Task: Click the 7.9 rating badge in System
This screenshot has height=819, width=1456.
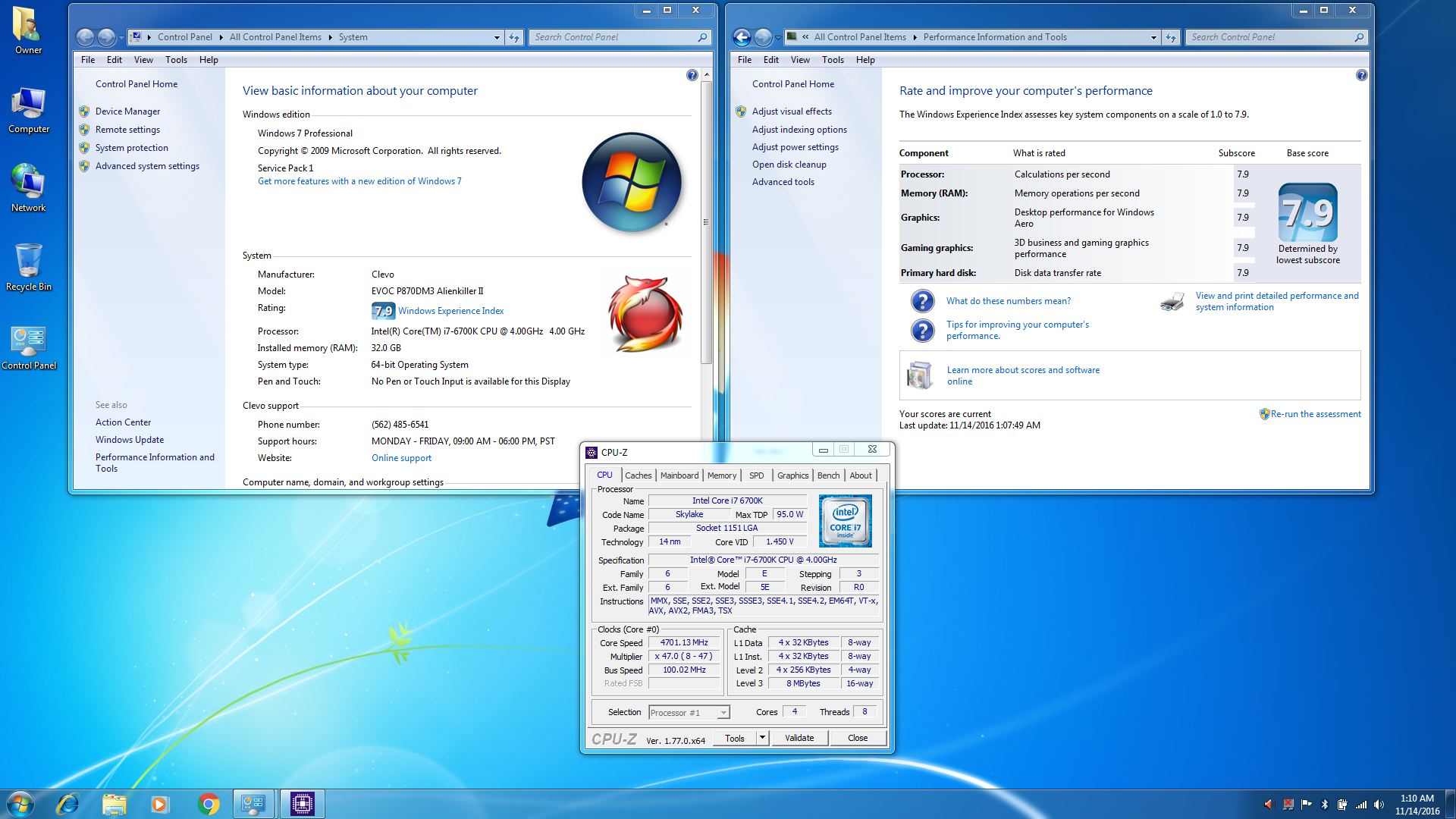Action: pos(383,311)
